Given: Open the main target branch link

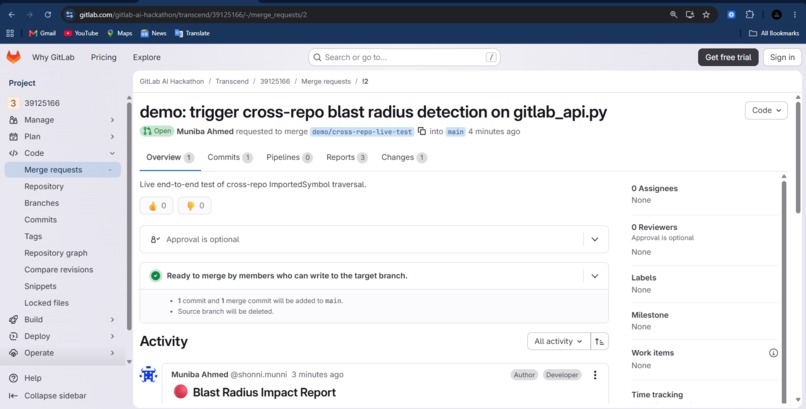Looking at the screenshot, I should point(455,132).
